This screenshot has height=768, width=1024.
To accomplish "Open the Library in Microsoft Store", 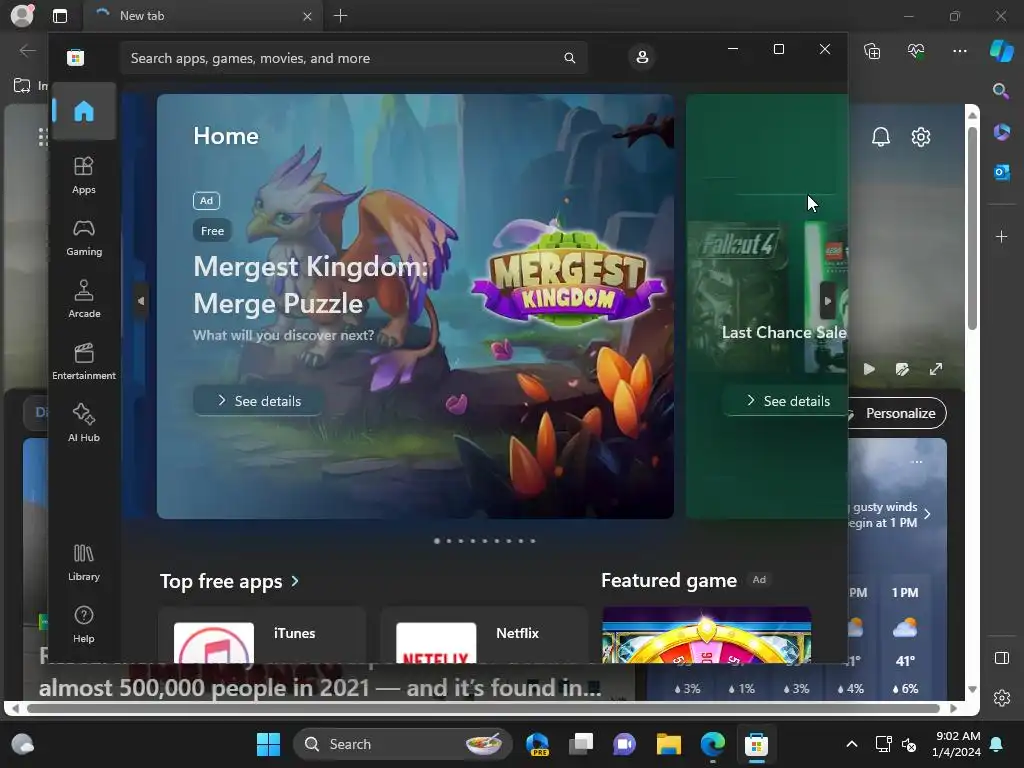I will tap(84, 562).
